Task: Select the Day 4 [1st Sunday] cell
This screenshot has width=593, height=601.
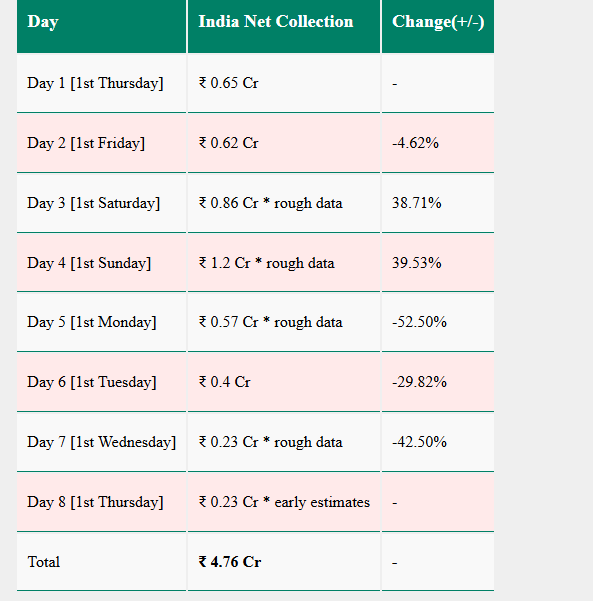Action: 101,263
